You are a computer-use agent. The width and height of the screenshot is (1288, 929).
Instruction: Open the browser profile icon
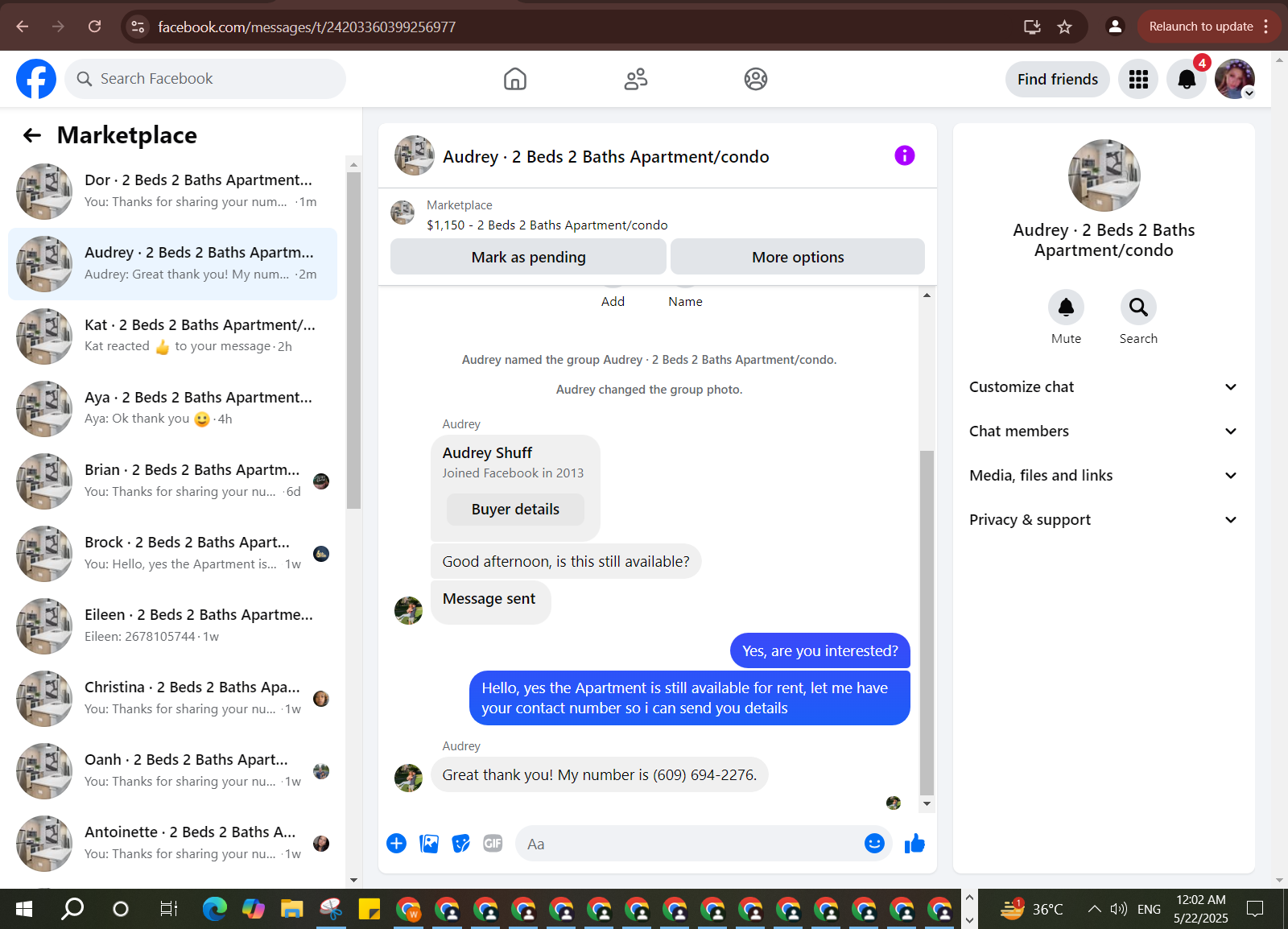click(1115, 27)
